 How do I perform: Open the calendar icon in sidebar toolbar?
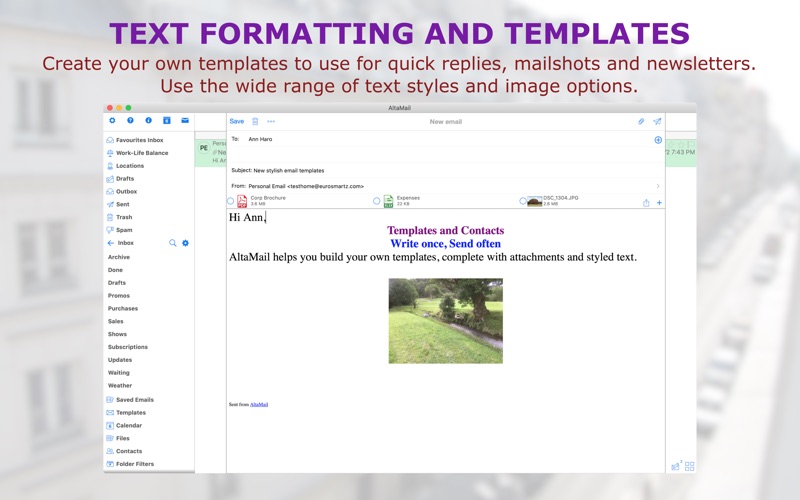coord(167,120)
